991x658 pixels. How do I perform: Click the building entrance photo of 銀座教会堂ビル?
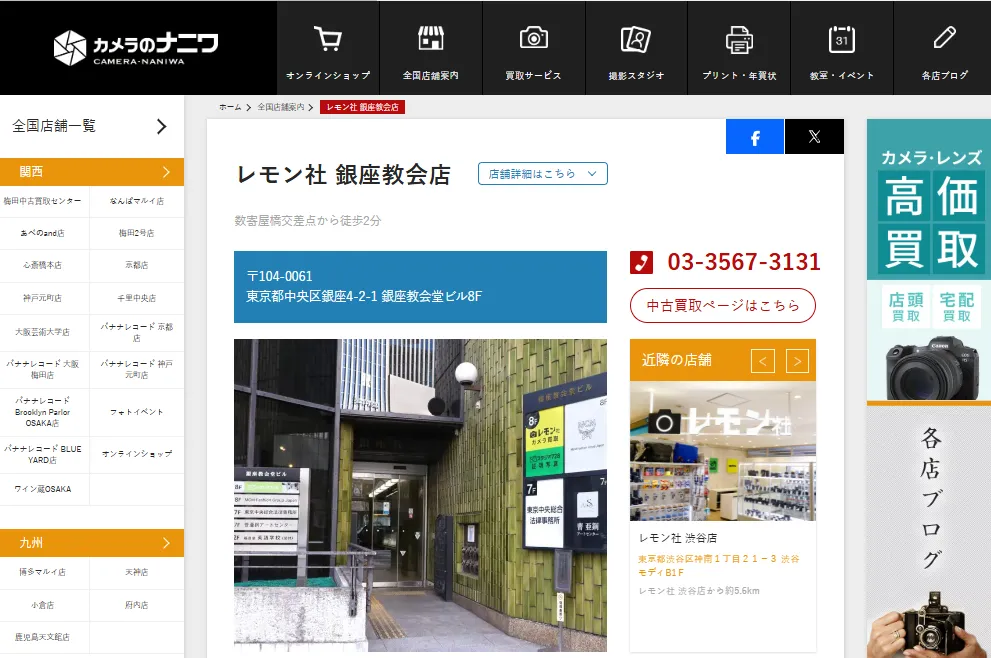[420, 496]
